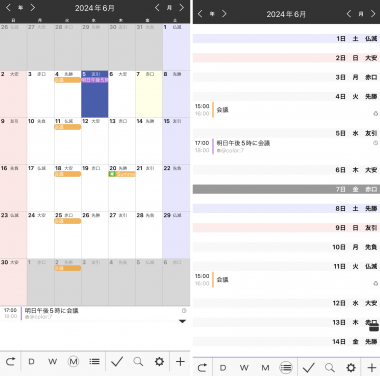Tap the 2日 日 row in list
Screen dimensions: 380x376
[x=286, y=58]
